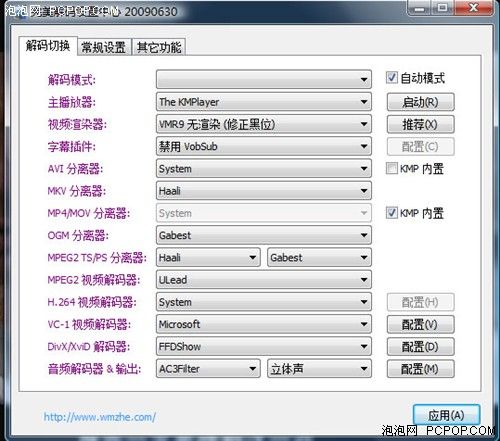
Task: Open the audio decoder AC3Filter dropdown
Action: tap(208, 369)
